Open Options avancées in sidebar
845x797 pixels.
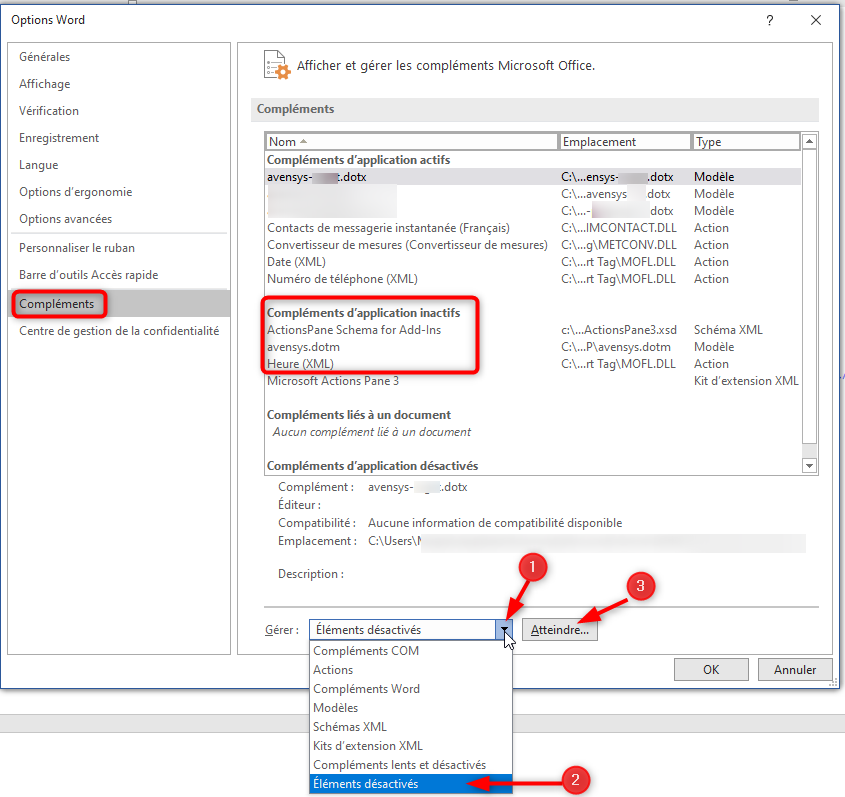click(66, 219)
